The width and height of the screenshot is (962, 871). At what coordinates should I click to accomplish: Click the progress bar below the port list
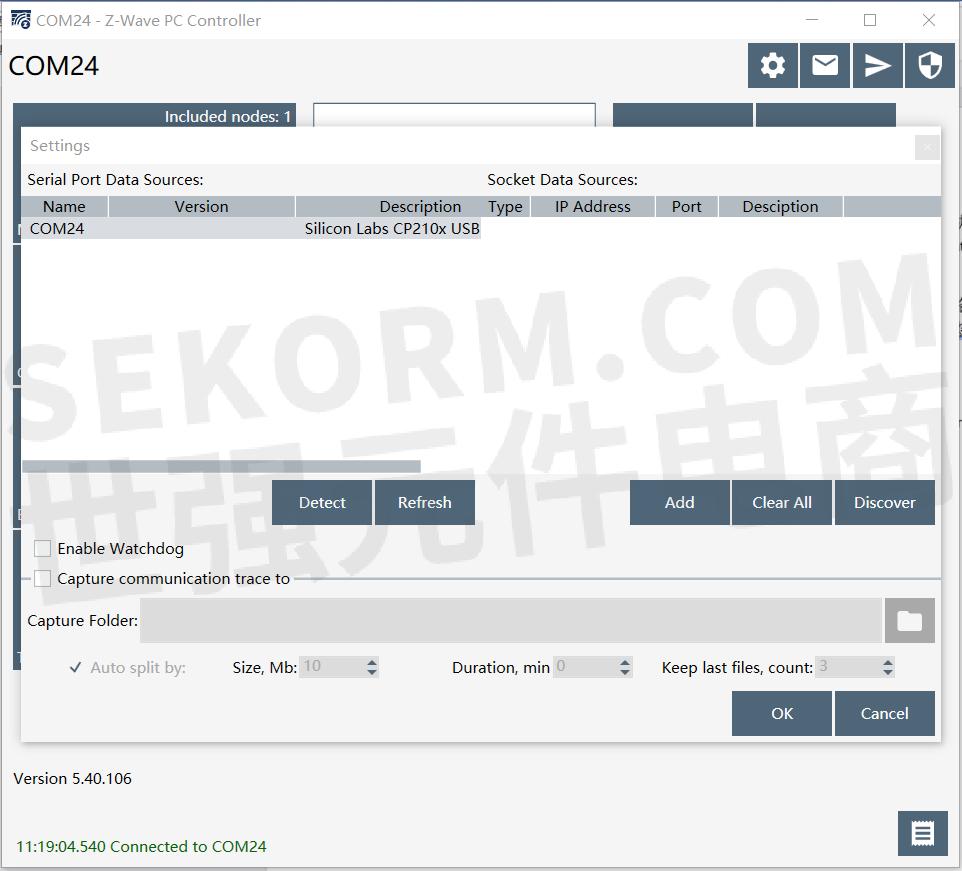pos(220,465)
